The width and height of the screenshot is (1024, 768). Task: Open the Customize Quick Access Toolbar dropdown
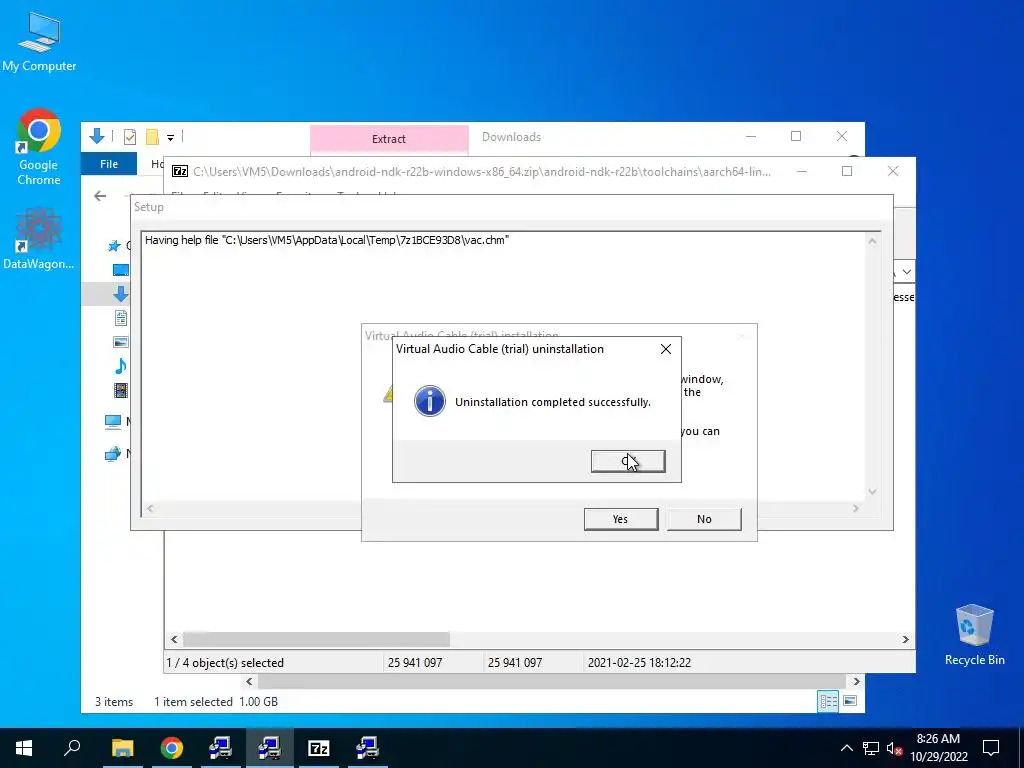pyautogui.click(x=170, y=138)
